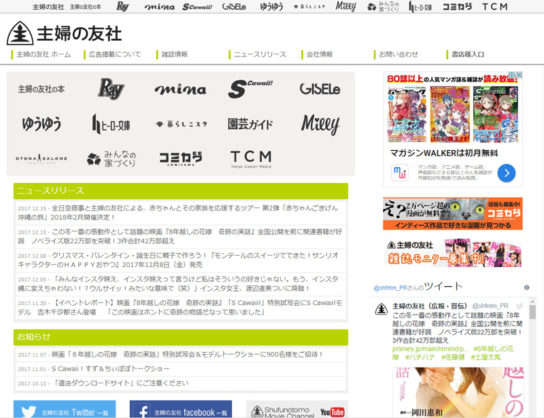The image size is (544, 418).
Task: Open the イベントレポート news item
Action: (180, 307)
